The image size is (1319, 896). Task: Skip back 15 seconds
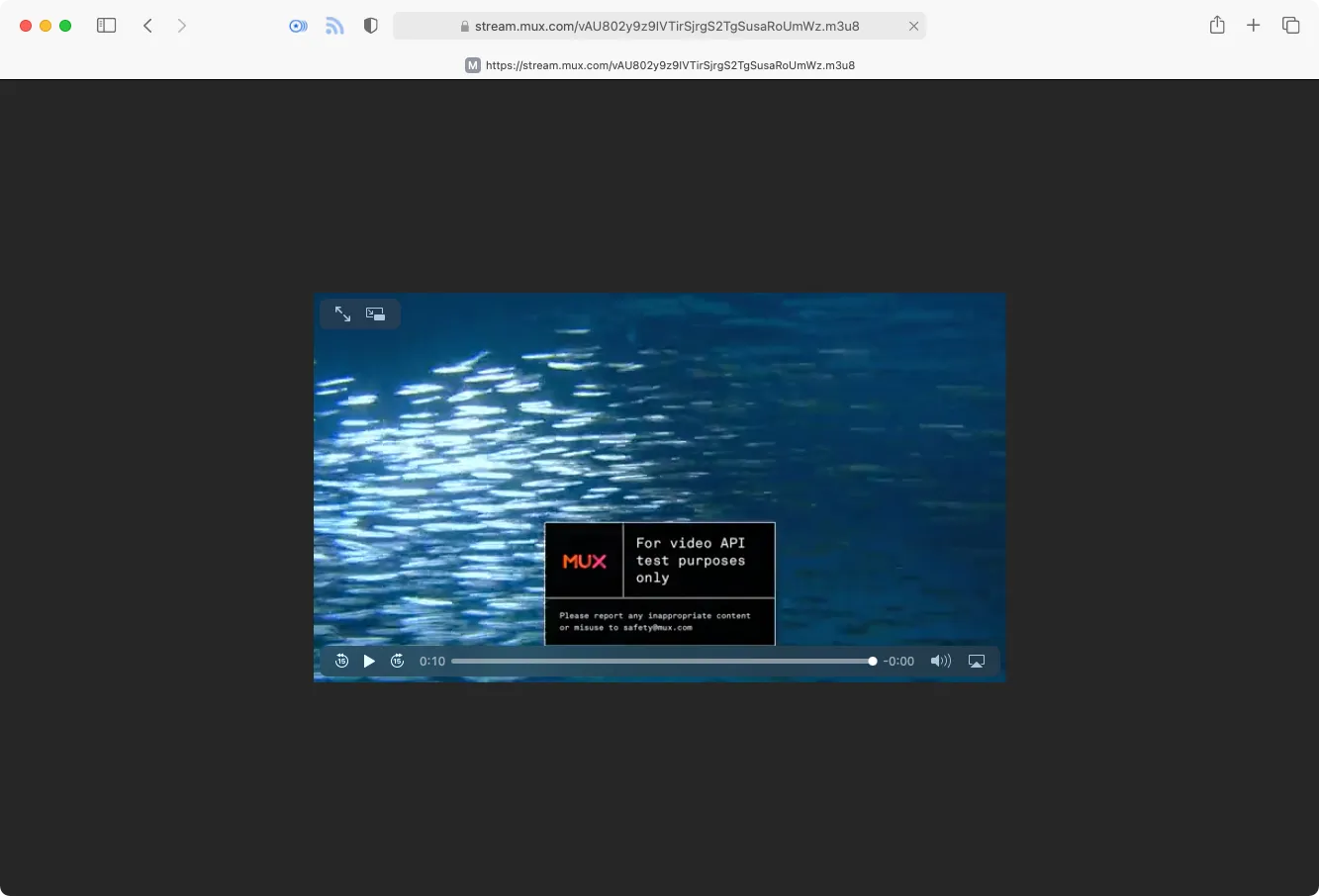tap(341, 661)
